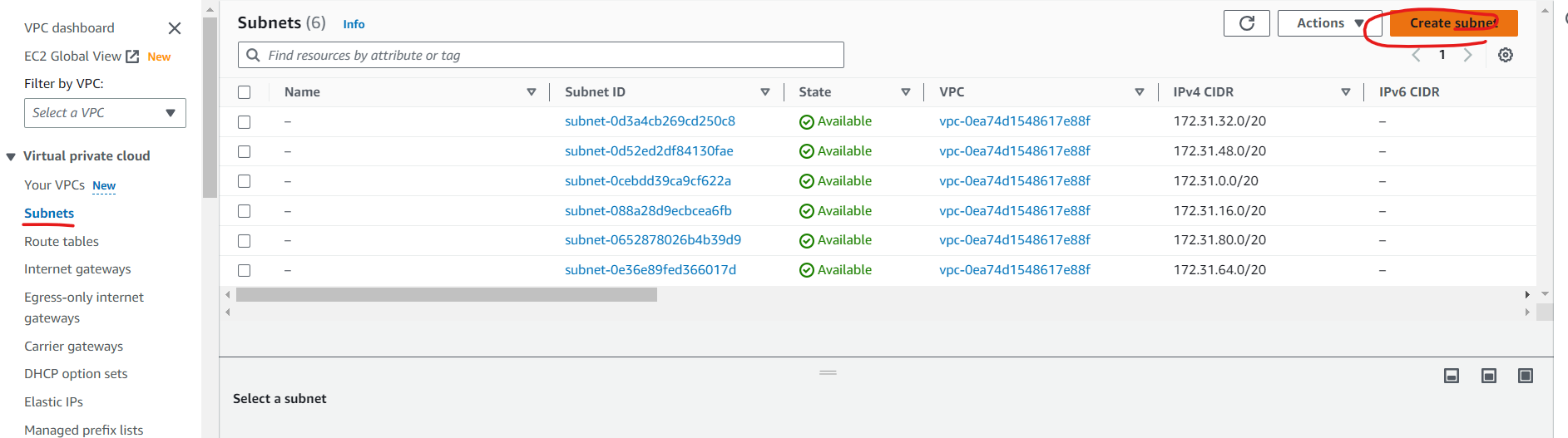Screen dimensions: 1568x438
Task: Open VPC link in the 172.31.80.0/20 row
Action: 1015,240
